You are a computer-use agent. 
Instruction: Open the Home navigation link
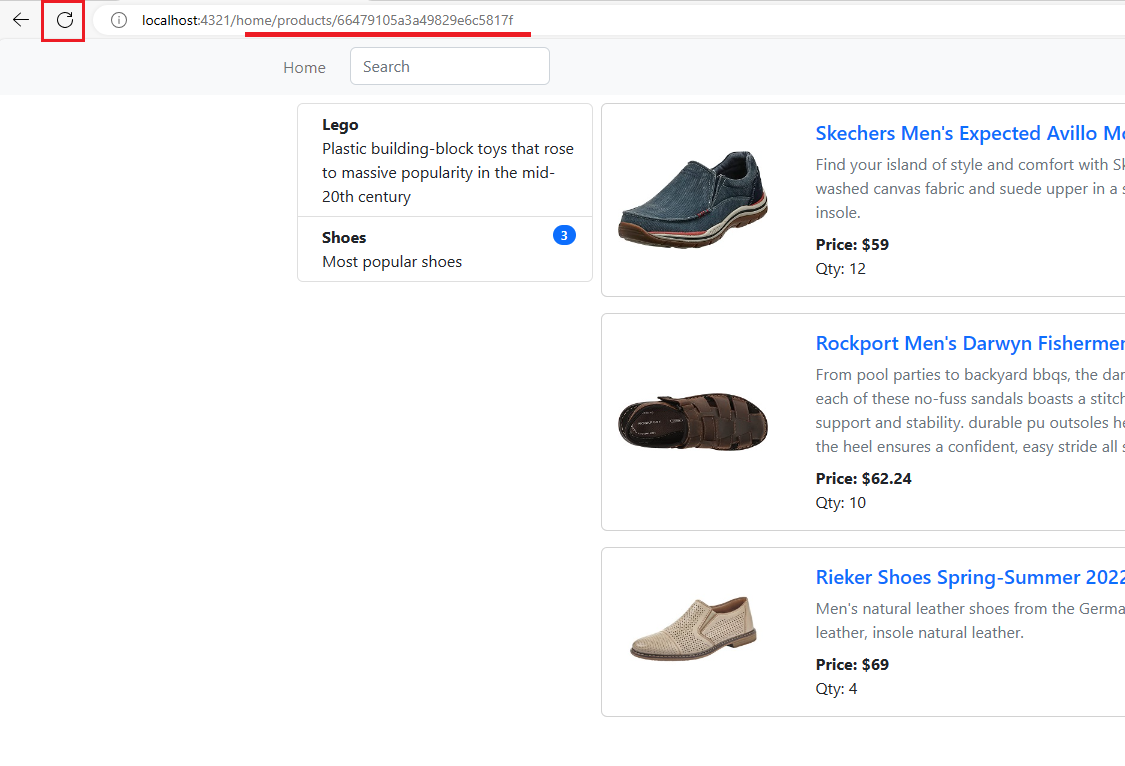304,67
